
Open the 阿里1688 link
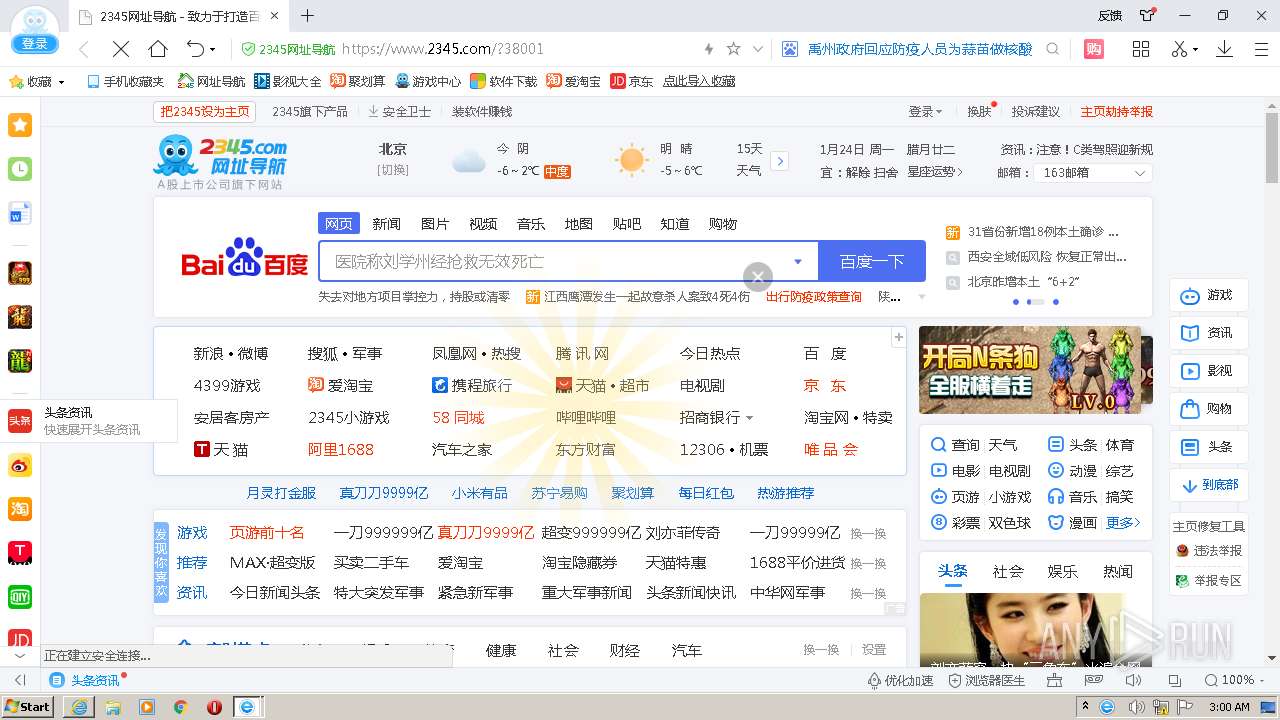click(340, 449)
